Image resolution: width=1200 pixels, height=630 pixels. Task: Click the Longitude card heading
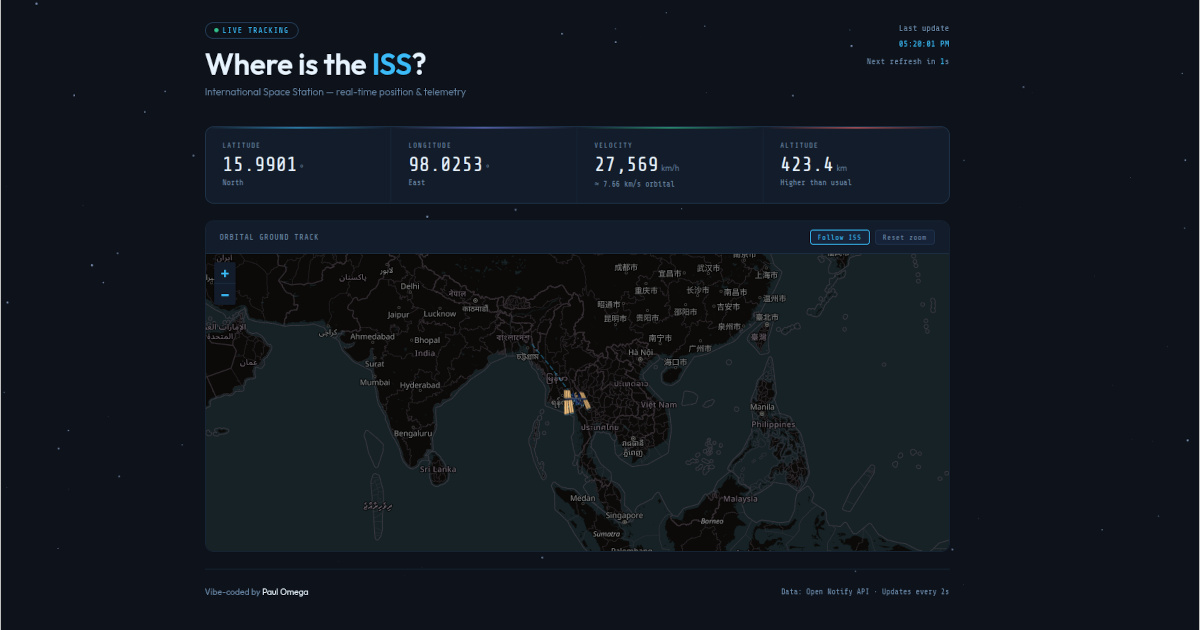[430, 145]
